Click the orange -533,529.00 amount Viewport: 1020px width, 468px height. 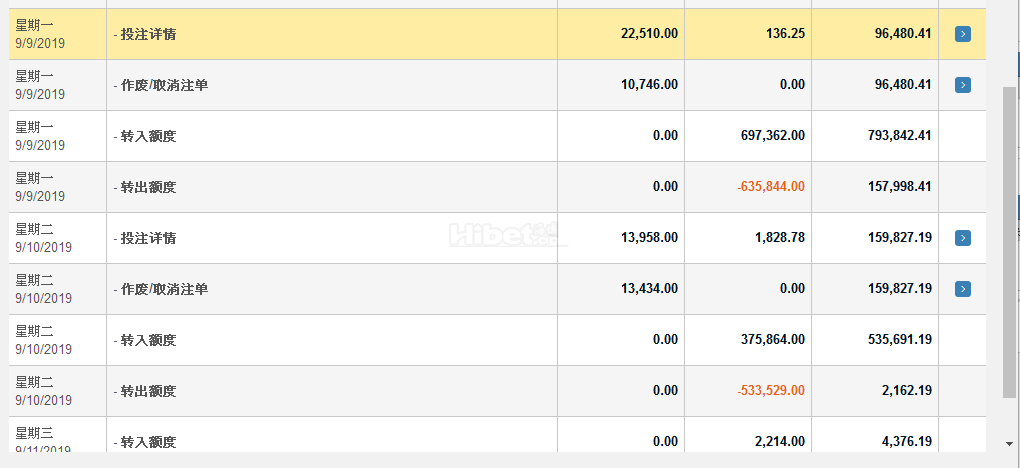(770, 391)
